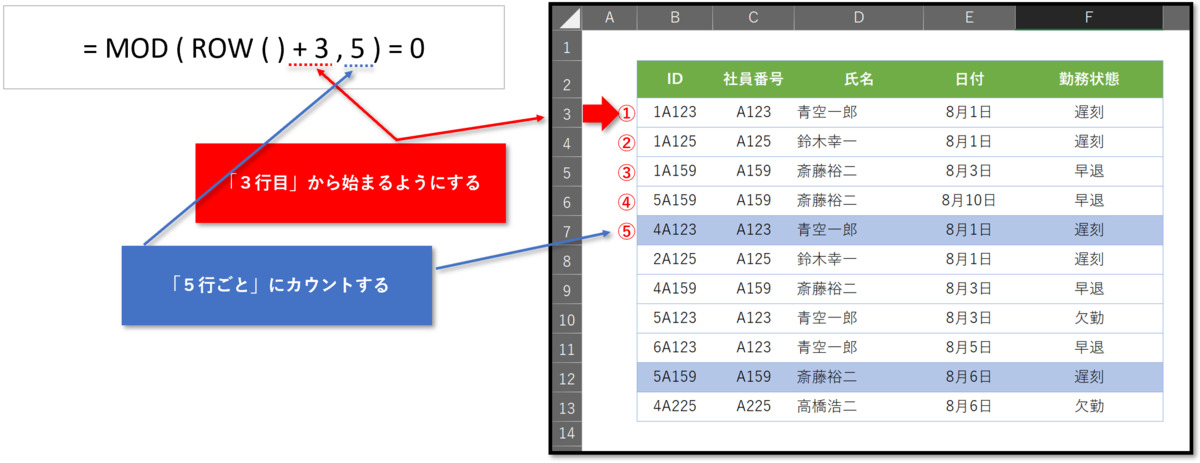Click '欠勤' in the 4A225 row
This screenshot has height=463, width=1200.
(x=1088, y=406)
